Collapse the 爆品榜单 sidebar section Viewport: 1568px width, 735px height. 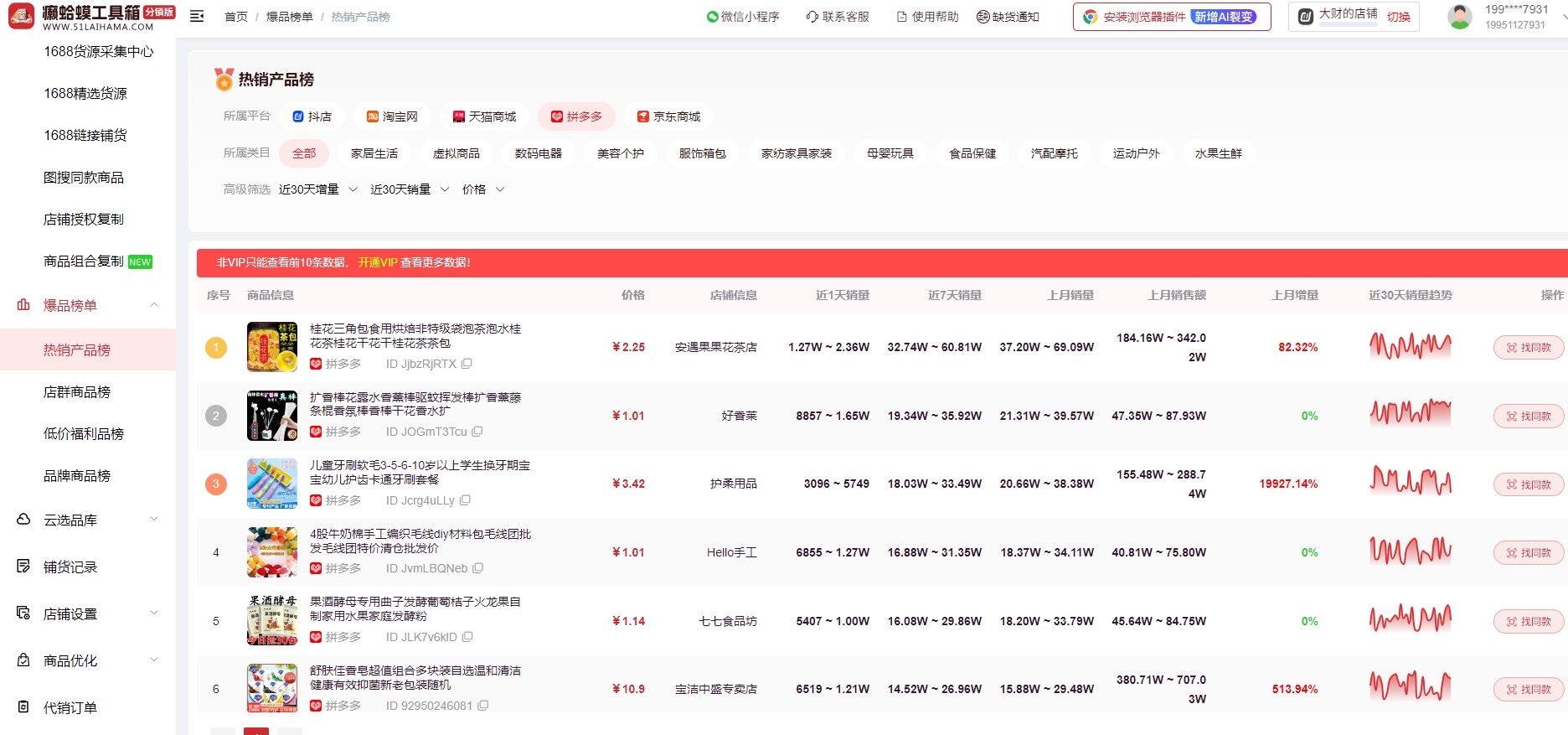click(154, 305)
